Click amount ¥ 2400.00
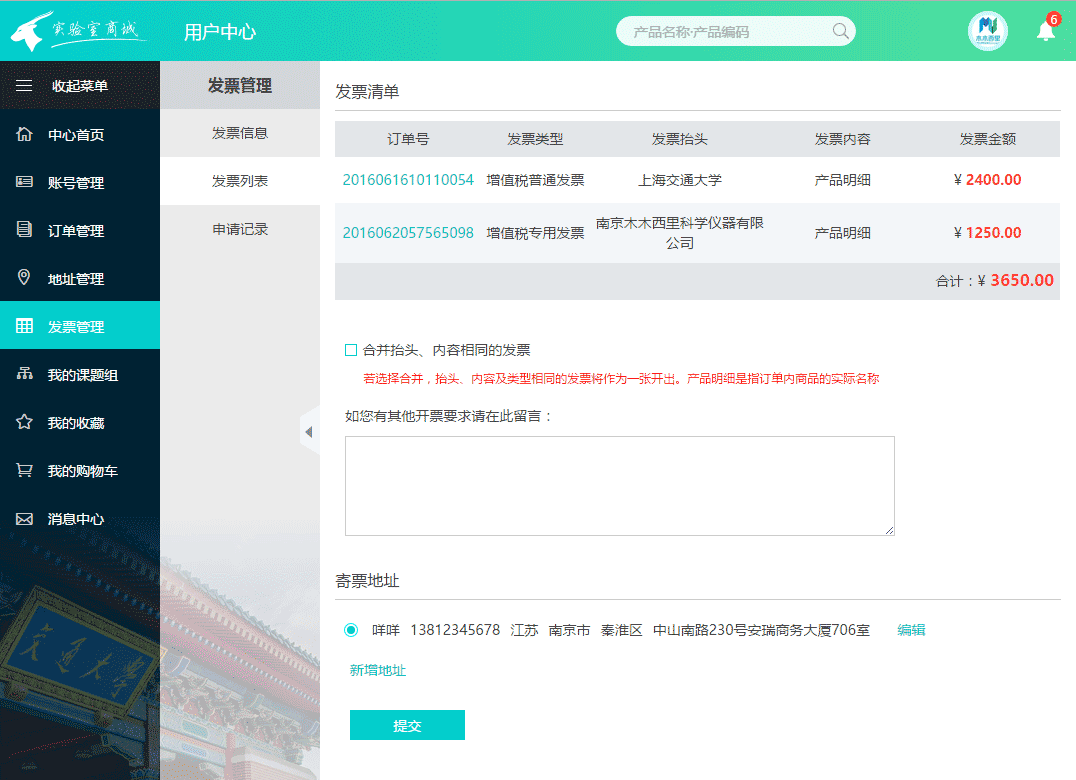Viewport: 1076px width, 780px height. 987,180
